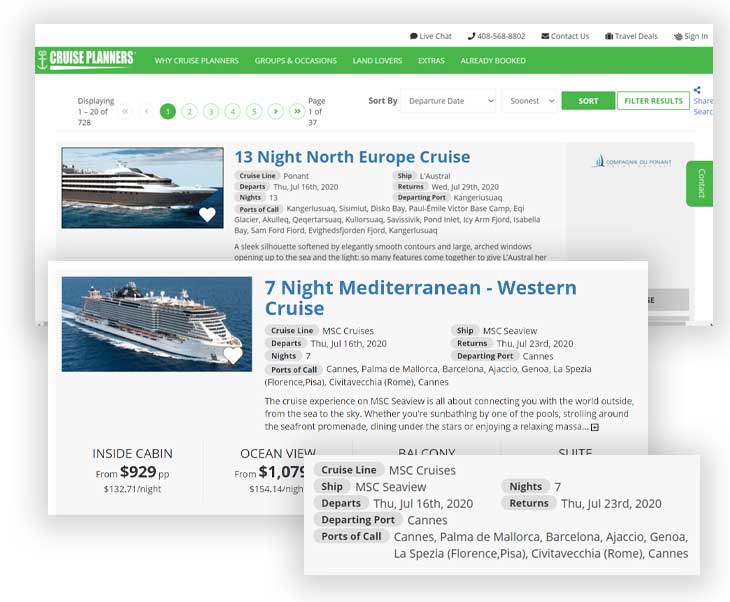
Task: Click the green SORT button
Action: [x=588, y=101]
